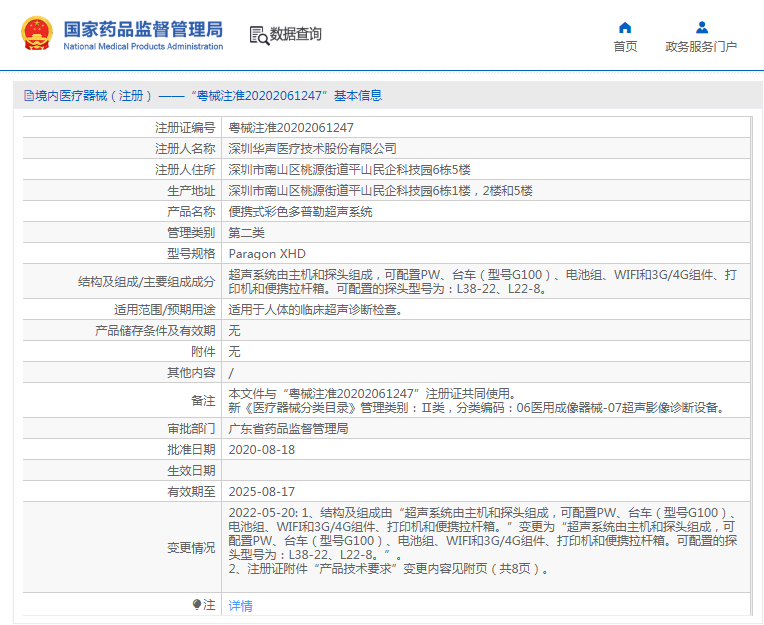Click National Medical Products Administration subtitle
The width and height of the screenshot is (764, 625).
[143, 46]
